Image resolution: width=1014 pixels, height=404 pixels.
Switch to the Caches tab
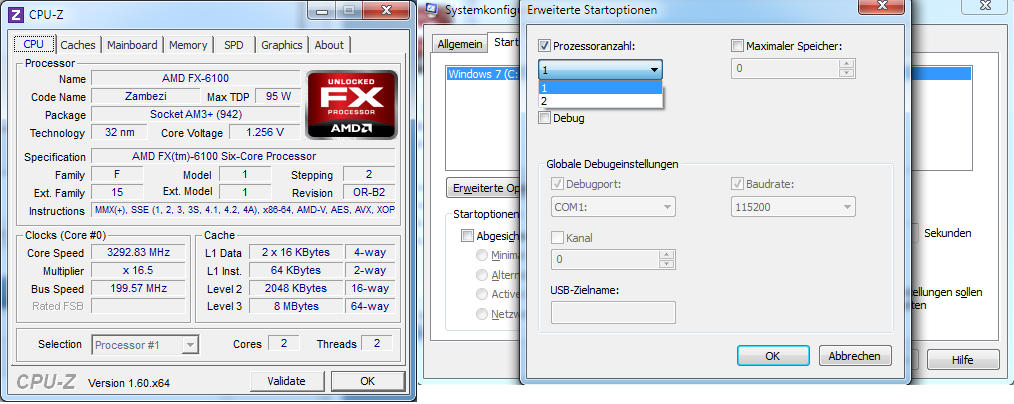click(x=78, y=45)
